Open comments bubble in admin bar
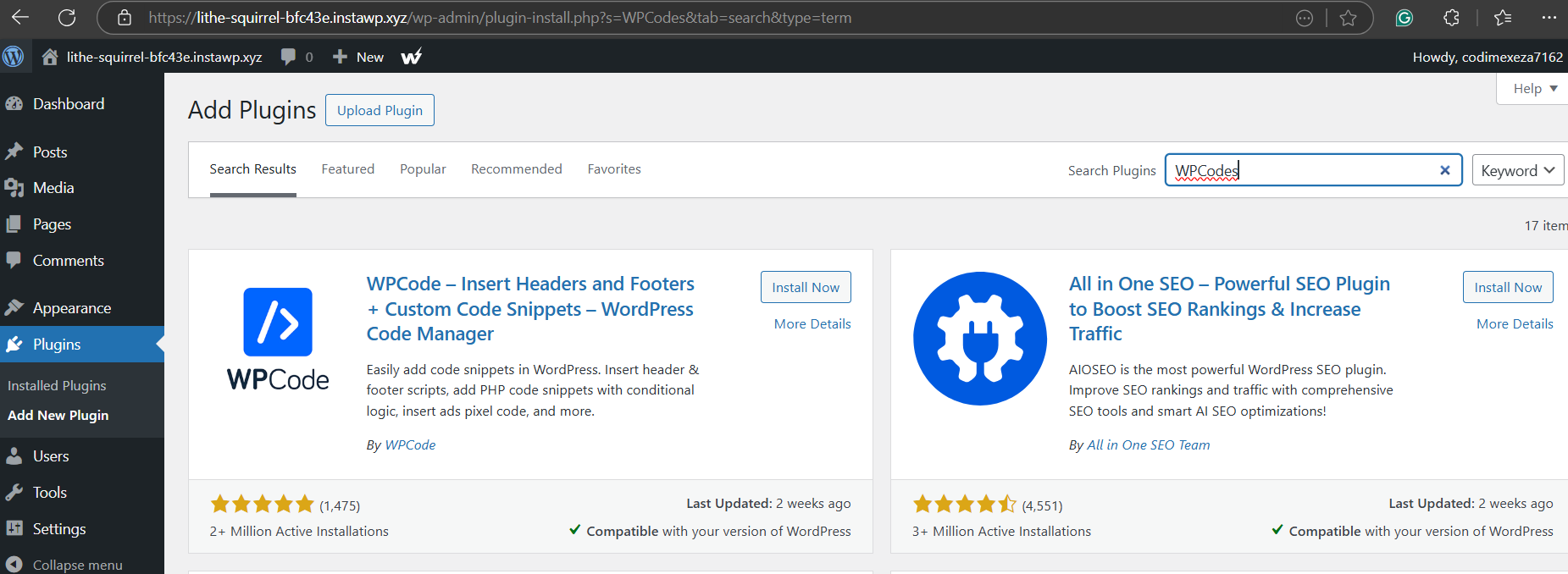Viewport: 1568px width, 574px height. [x=288, y=57]
